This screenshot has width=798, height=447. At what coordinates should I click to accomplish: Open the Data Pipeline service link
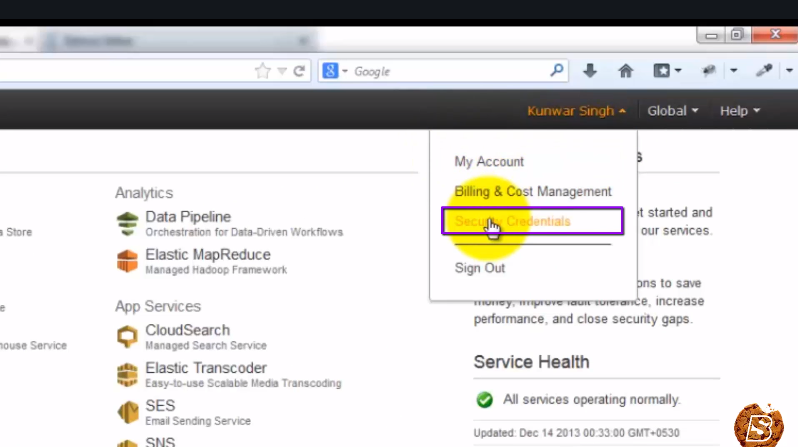point(188,217)
